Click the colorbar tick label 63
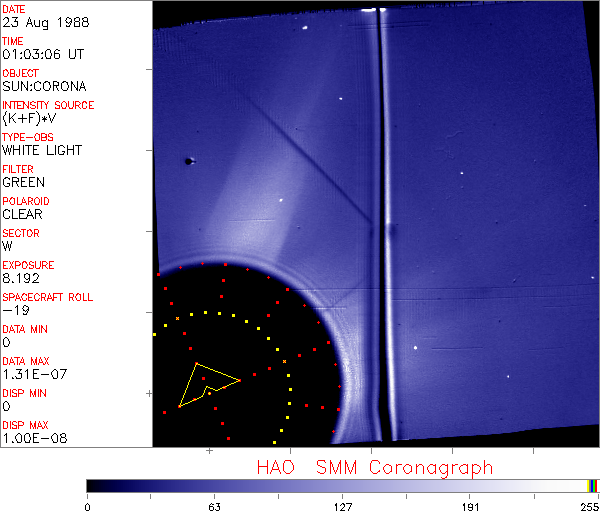This screenshot has height=512, width=600. tap(214, 505)
